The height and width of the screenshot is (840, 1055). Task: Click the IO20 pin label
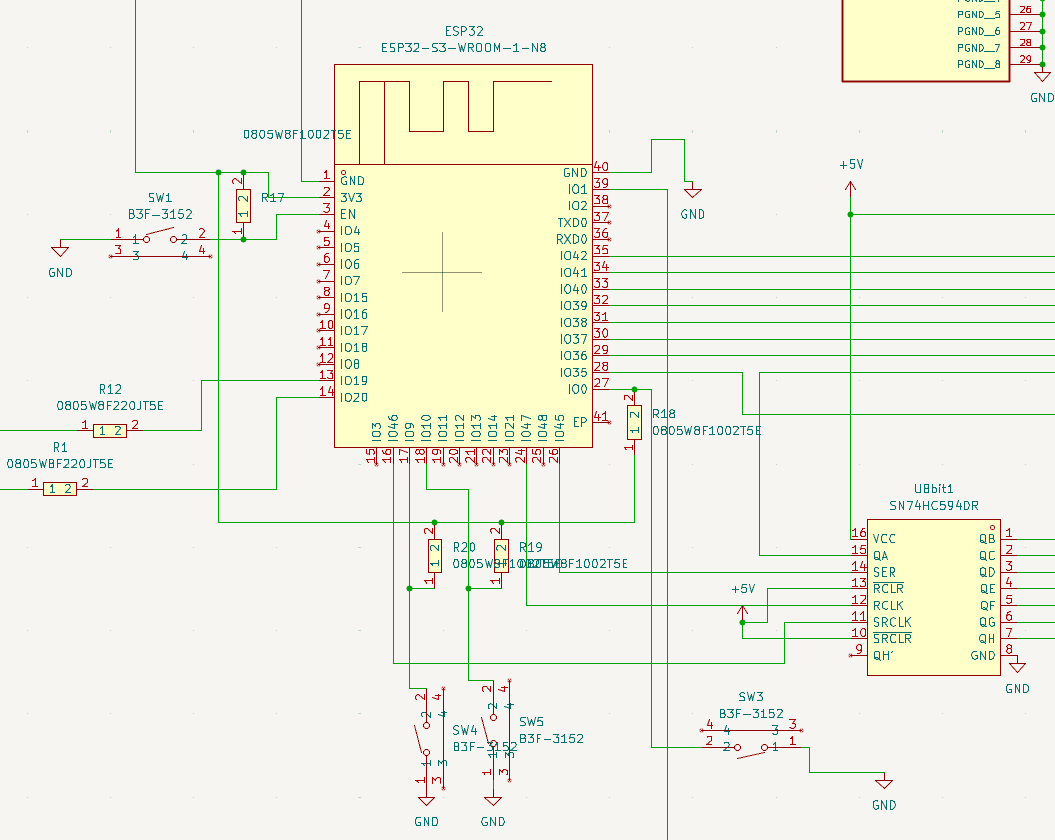pos(354,397)
